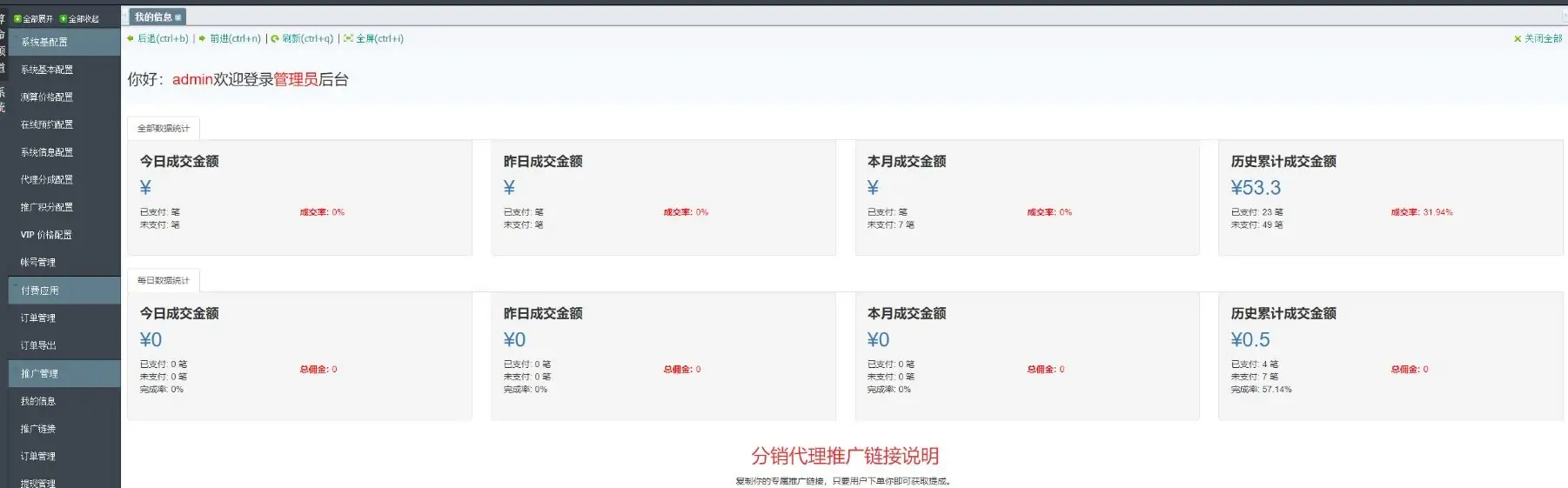The height and width of the screenshot is (488, 1568).
Task: Open 订单导出 in the sidebar
Action: pos(38,345)
